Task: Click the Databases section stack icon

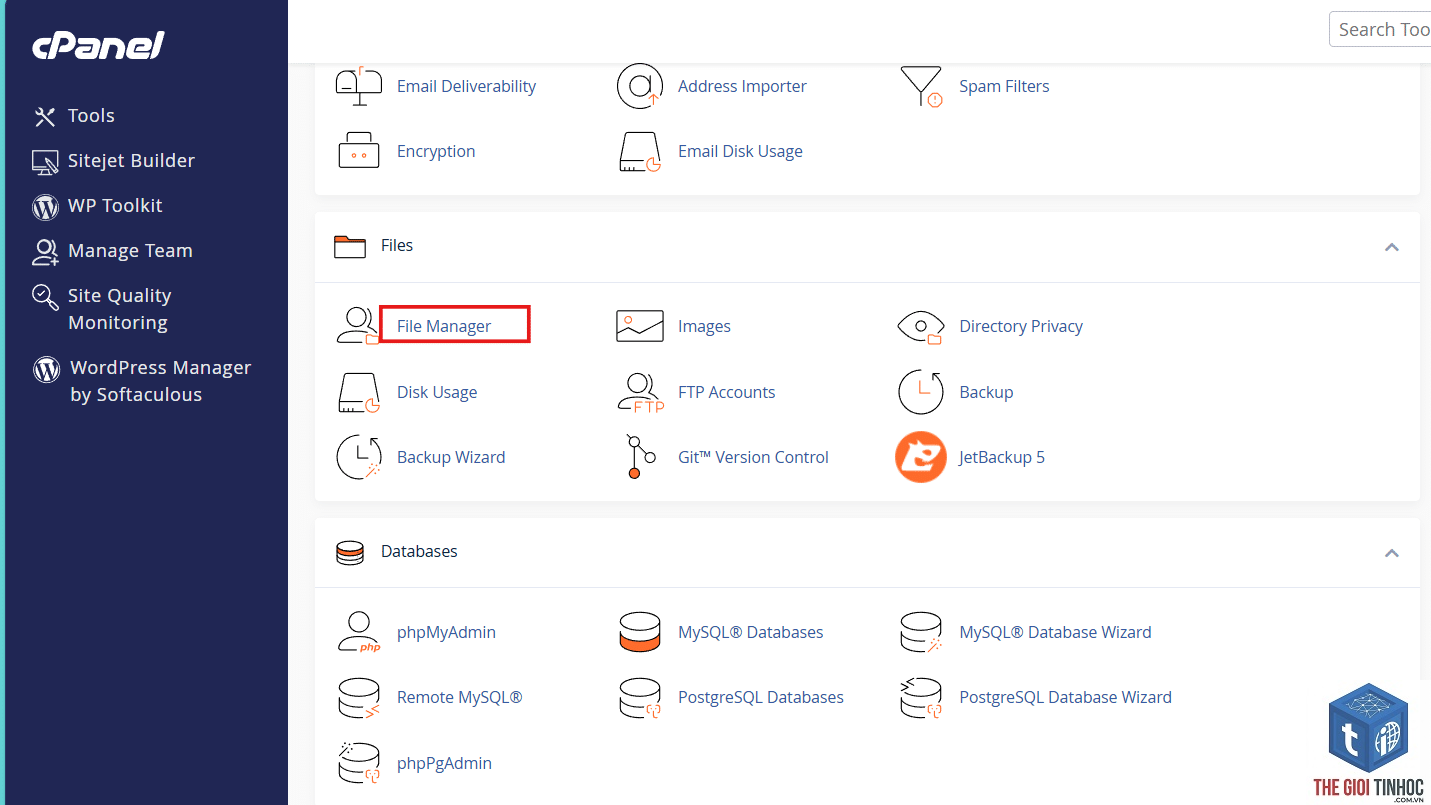Action: click(x=350, y=552)
